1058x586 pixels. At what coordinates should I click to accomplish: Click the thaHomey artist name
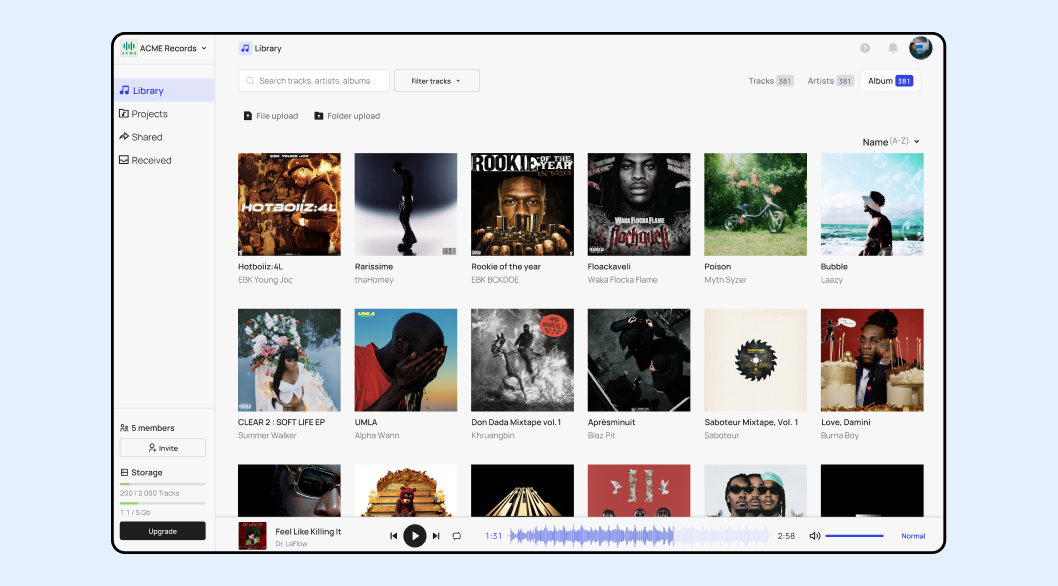point(374,280)
